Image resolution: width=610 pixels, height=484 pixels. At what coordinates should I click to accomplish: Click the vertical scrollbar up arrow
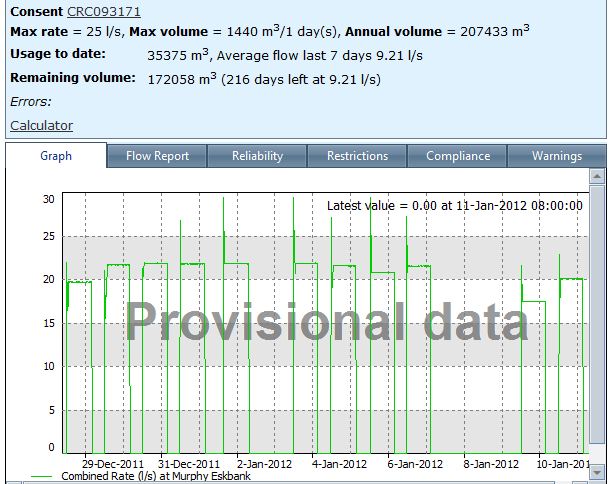[597, 176]
